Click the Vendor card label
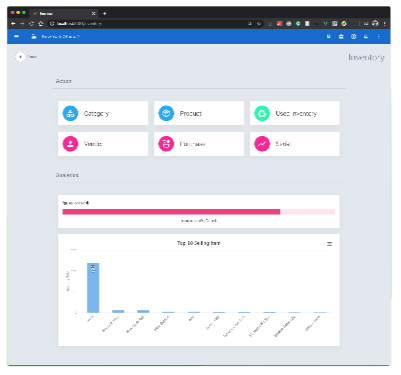This screenshot has width=401, height=375. click(x=93, y=144)
